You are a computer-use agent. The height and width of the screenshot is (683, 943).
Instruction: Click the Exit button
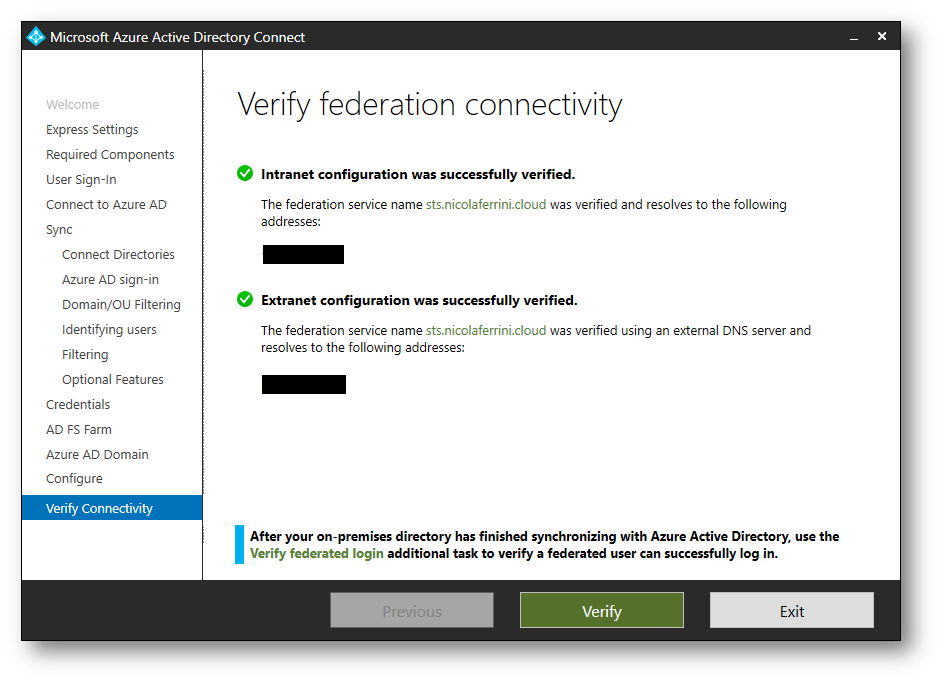click(791, 611)
